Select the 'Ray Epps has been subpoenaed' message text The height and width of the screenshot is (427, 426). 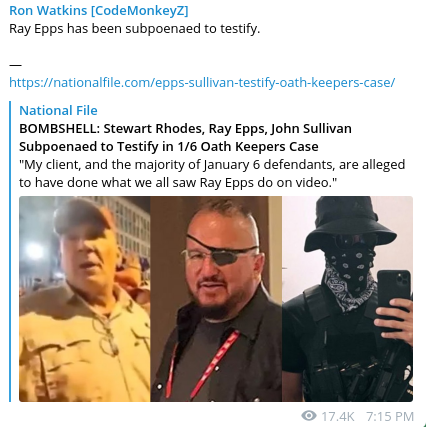134,29
